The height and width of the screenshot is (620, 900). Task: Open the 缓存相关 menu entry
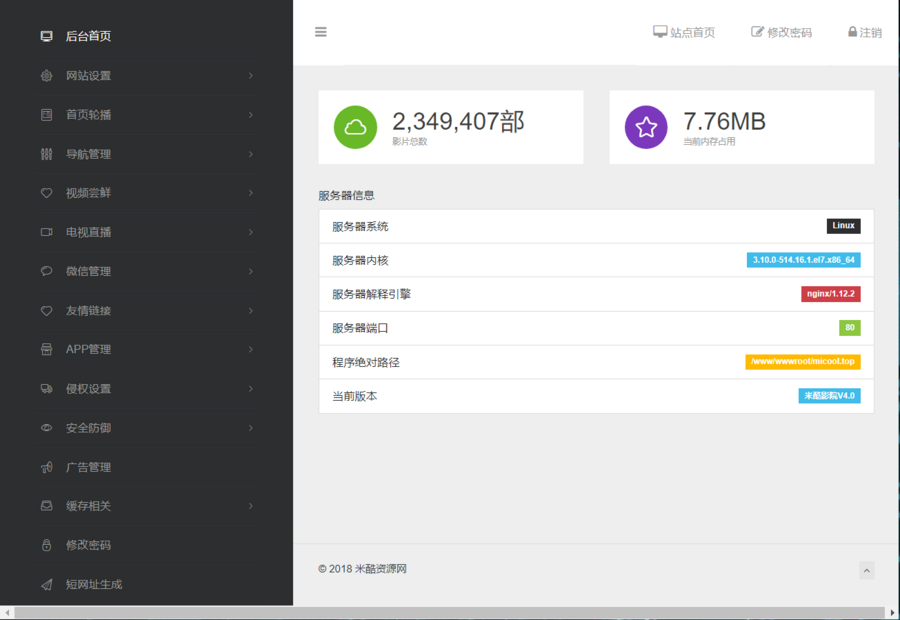88,506
